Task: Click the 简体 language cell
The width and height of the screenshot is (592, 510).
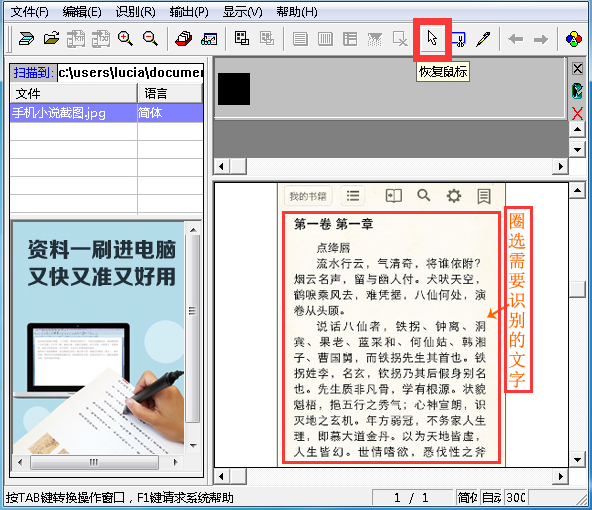Action: (x=170, y=113)
